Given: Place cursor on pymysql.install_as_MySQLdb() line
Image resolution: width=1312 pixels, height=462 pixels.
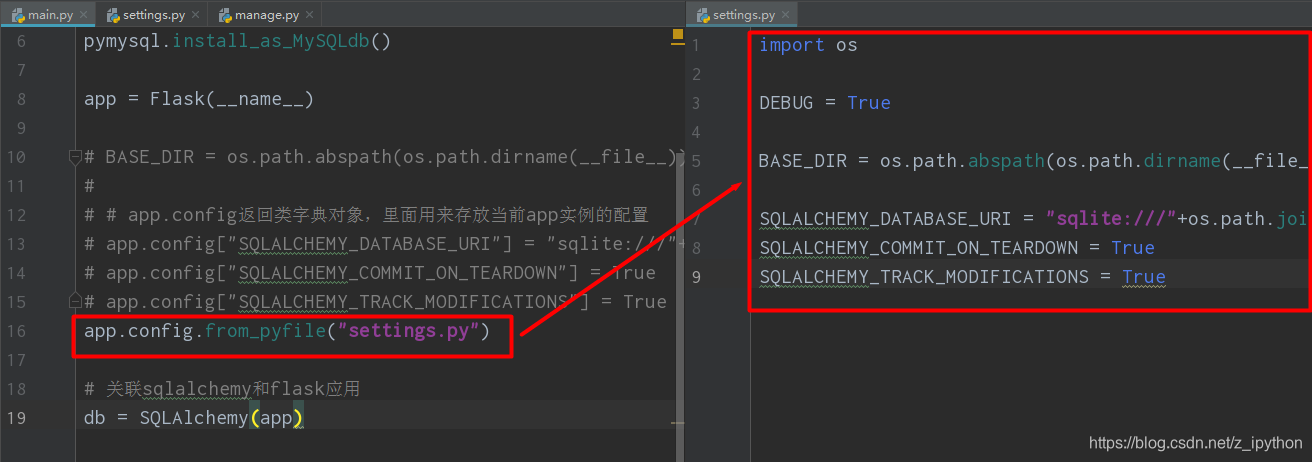Looking at the screenshot, I should pos(237,42).
